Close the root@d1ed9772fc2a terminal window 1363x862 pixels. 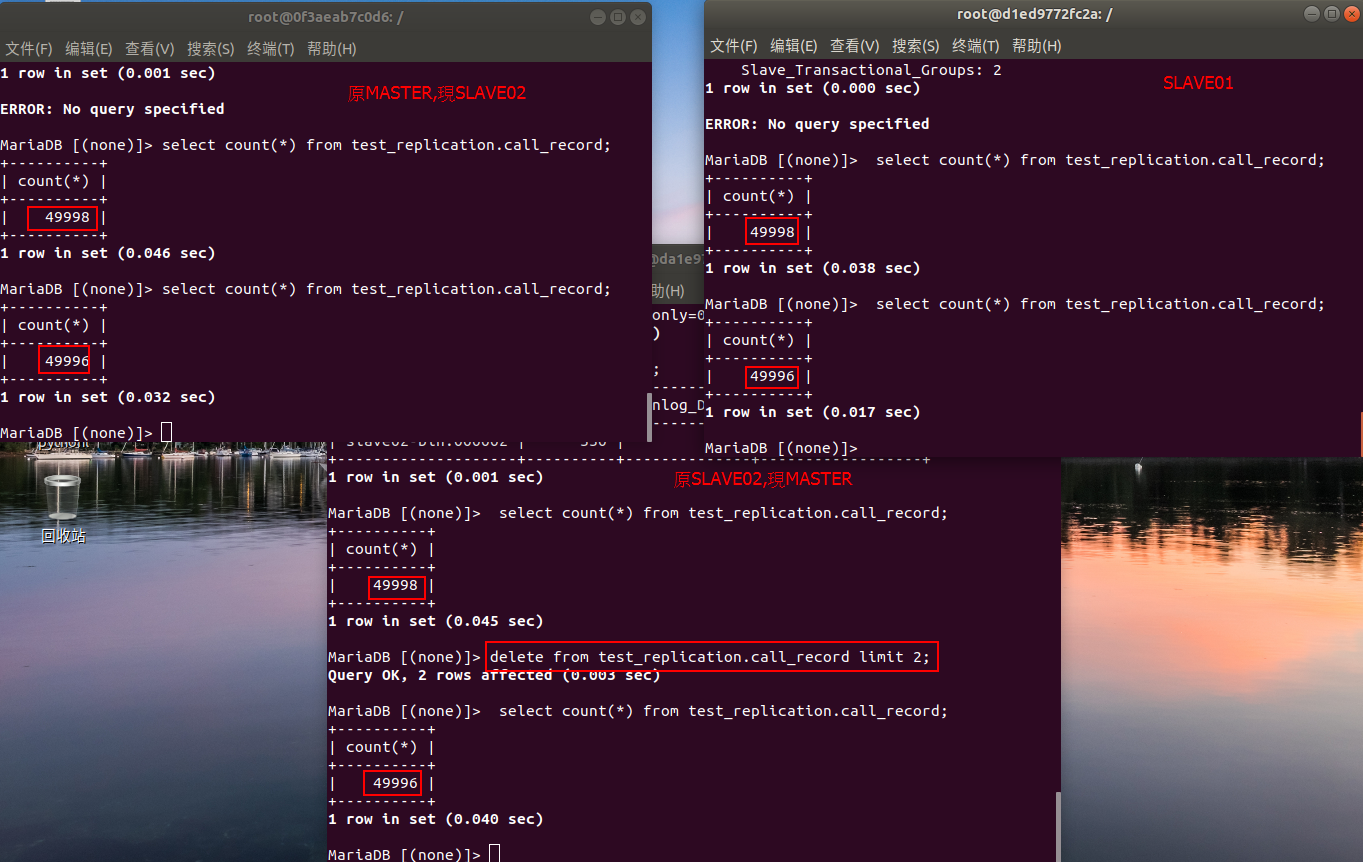tap(1351, 14)
